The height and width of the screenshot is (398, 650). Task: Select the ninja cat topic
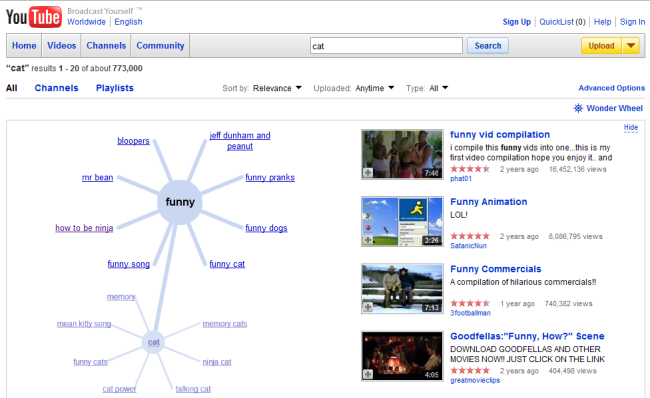coord(217,362)
